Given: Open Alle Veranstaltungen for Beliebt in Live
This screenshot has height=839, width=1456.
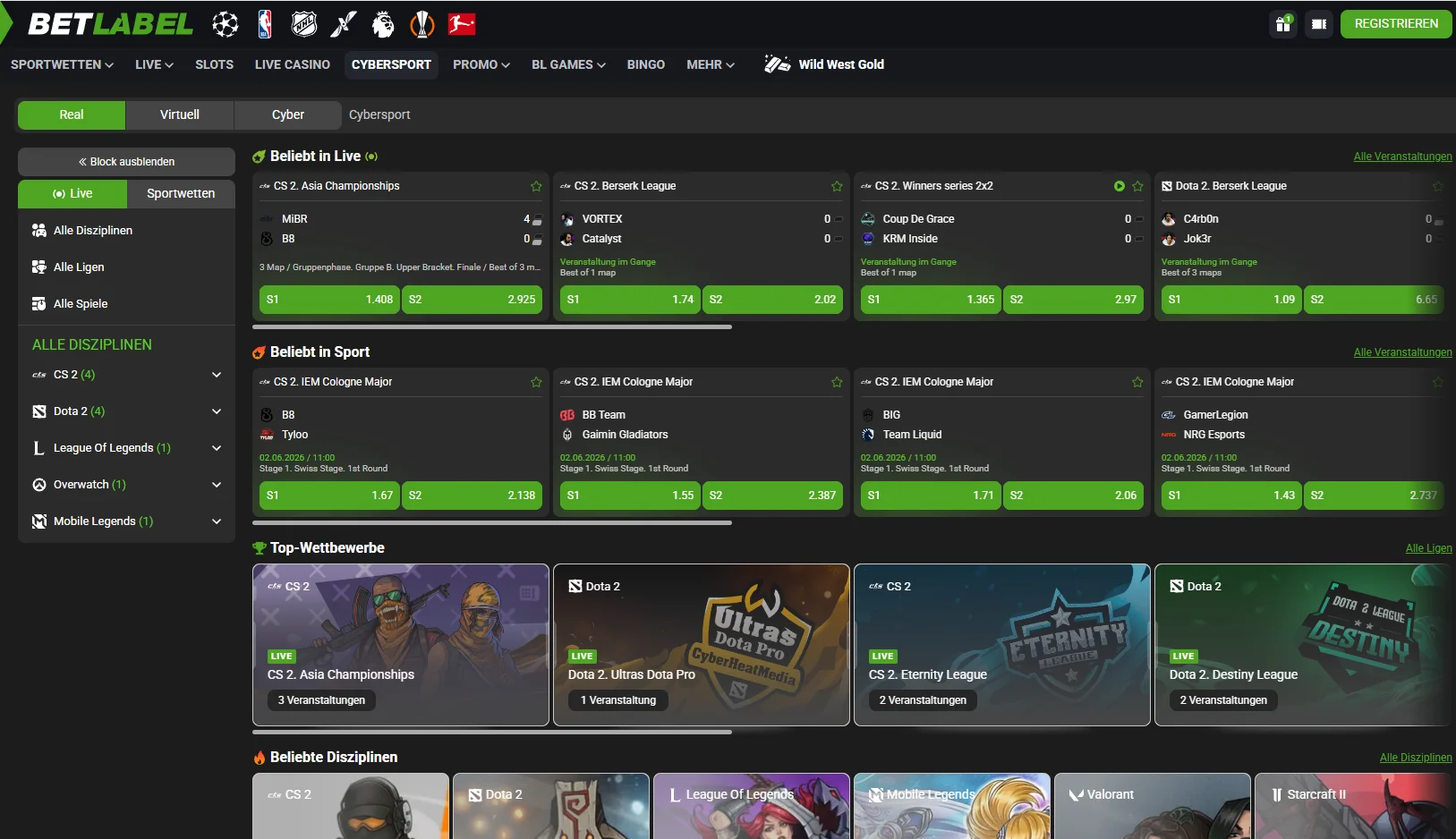Looking at the screenshot, I should (x=1402, y=157).
